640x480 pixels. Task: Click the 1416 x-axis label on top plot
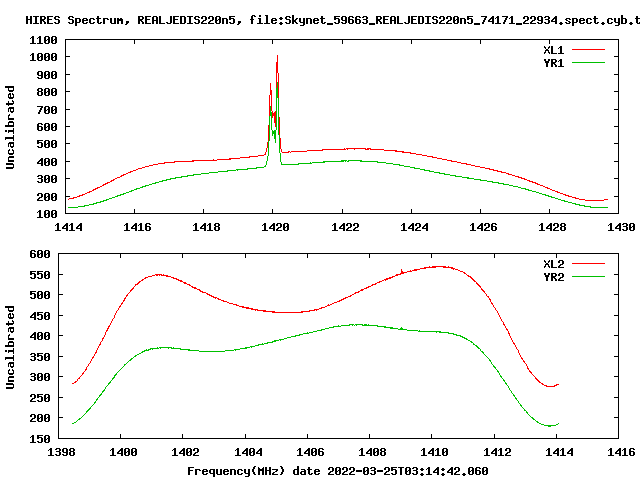point(137,227)
